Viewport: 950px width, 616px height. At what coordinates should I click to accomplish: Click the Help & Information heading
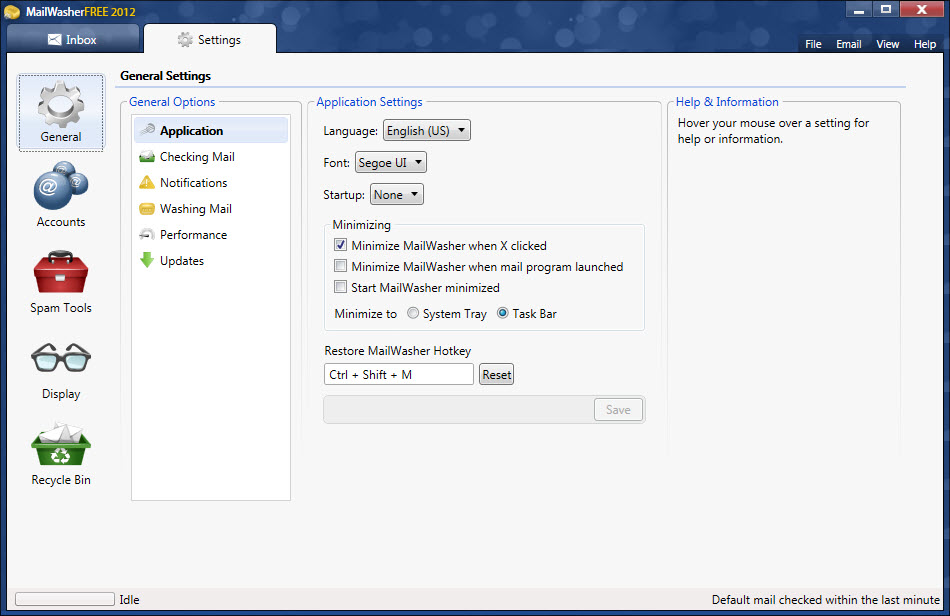click(727, 102)
